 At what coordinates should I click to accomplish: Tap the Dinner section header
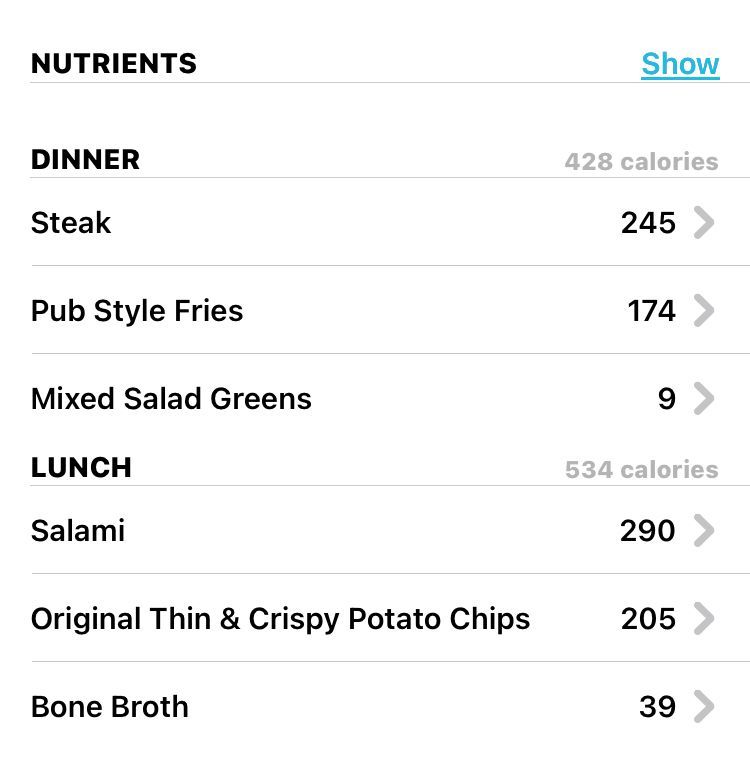click(85, 160)
